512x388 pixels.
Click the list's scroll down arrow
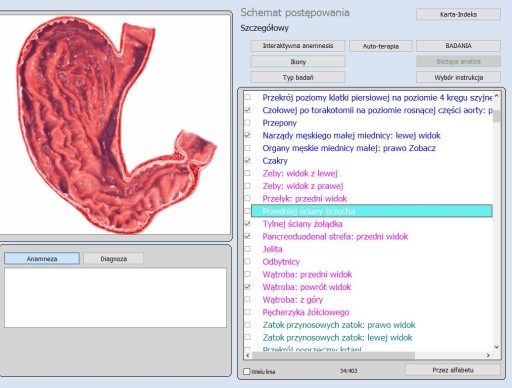pos(497,347)
